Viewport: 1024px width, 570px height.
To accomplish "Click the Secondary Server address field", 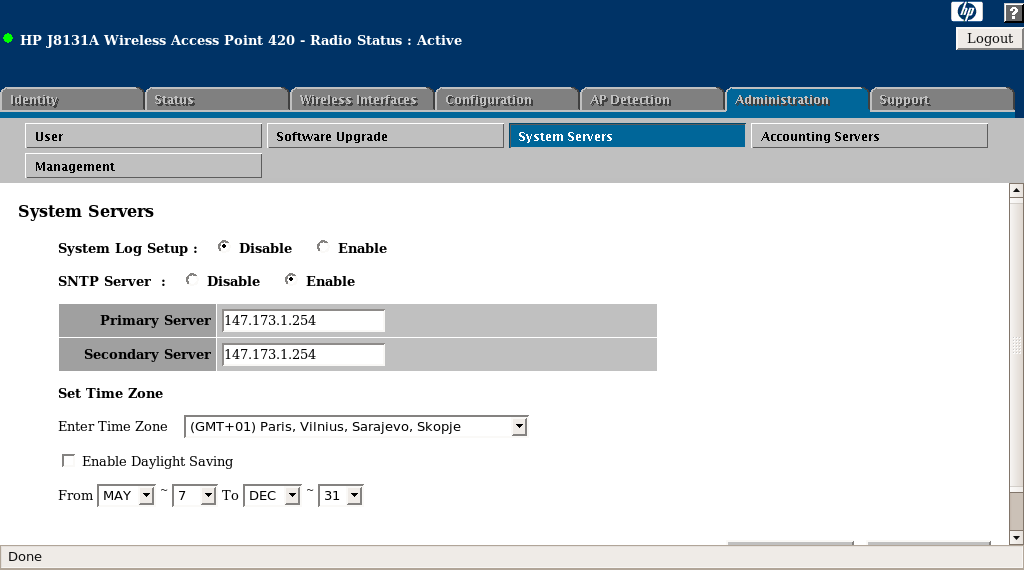I will point(303,354).
